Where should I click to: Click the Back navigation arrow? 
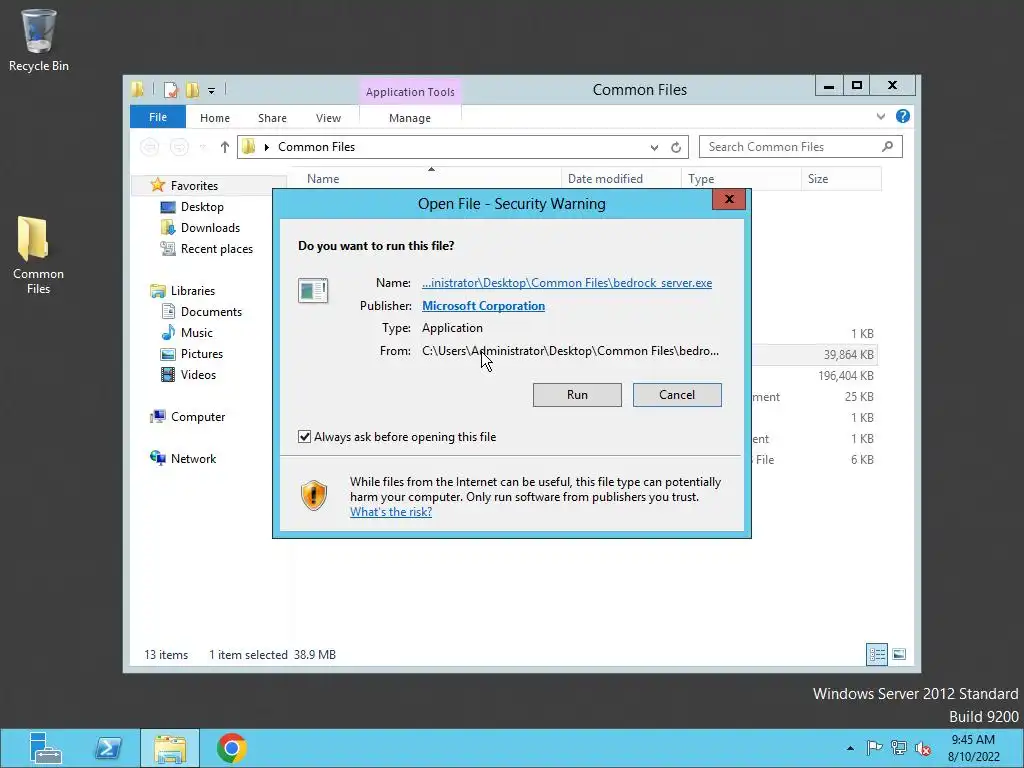pyautogui.click(x=150, y=147)
